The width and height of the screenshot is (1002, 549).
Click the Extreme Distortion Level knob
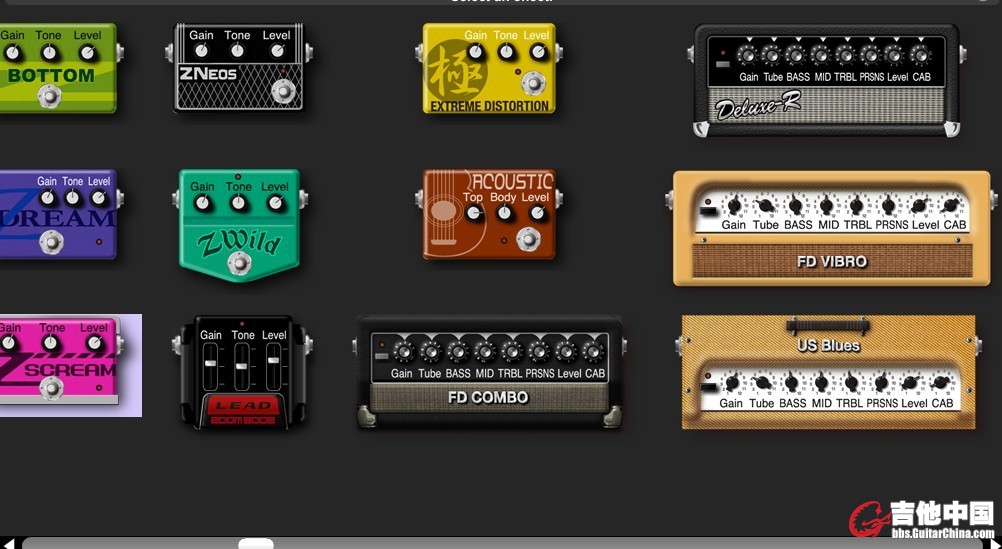[538, 52]
